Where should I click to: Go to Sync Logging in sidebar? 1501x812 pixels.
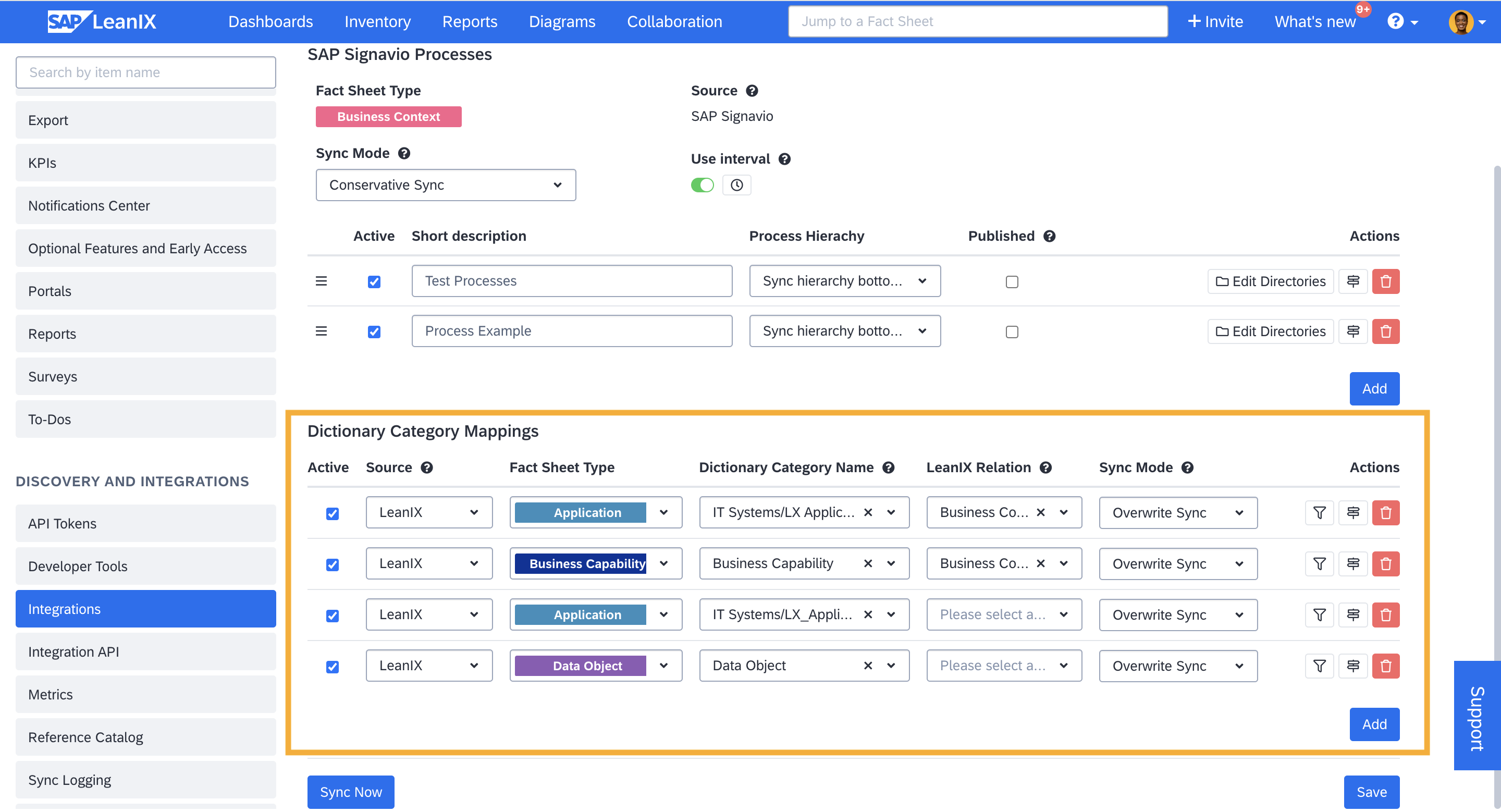(x=146, y=780)
